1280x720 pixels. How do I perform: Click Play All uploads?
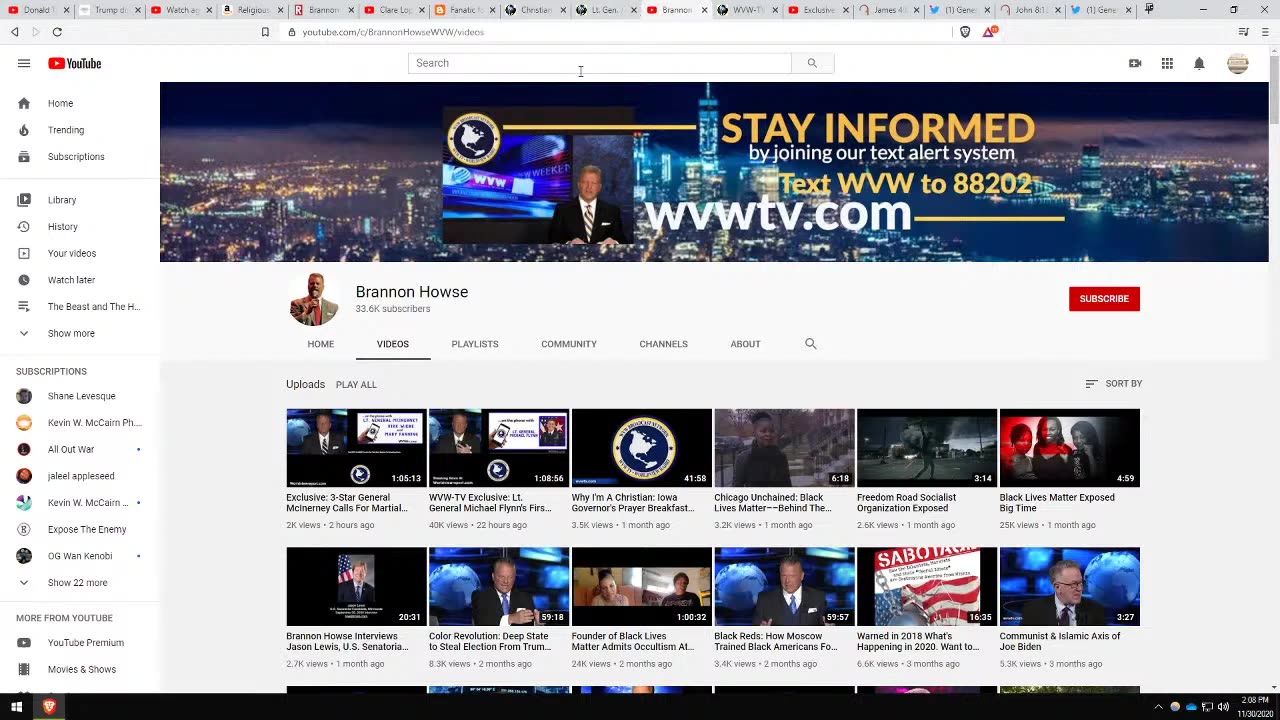pos(356,385)
